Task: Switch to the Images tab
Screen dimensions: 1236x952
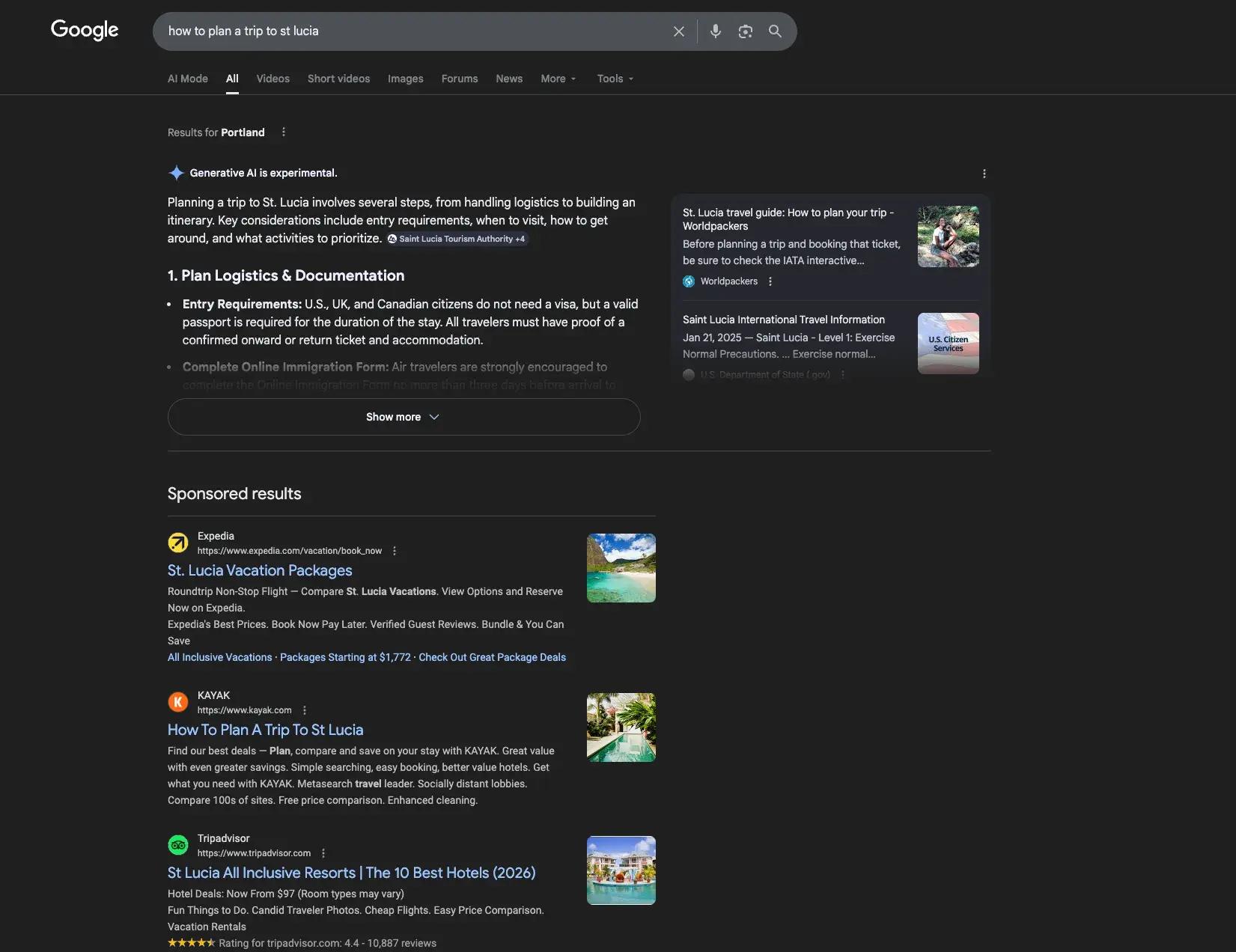Action: click(x=405, y=79)
